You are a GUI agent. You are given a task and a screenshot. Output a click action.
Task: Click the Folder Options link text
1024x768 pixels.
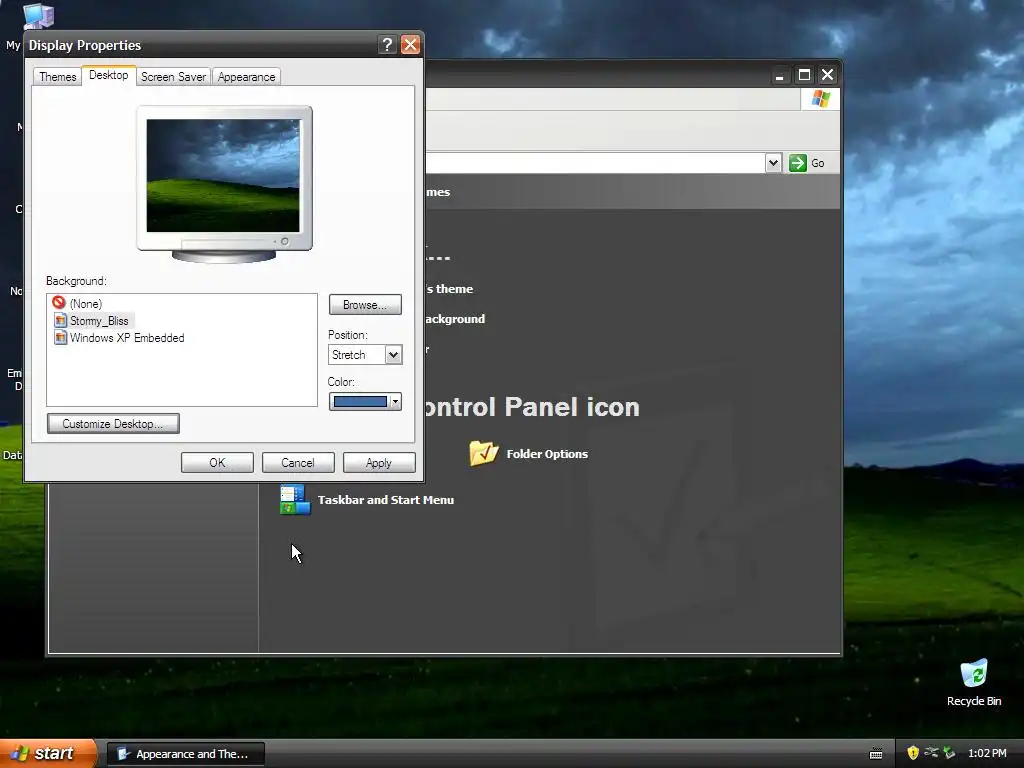547,454
